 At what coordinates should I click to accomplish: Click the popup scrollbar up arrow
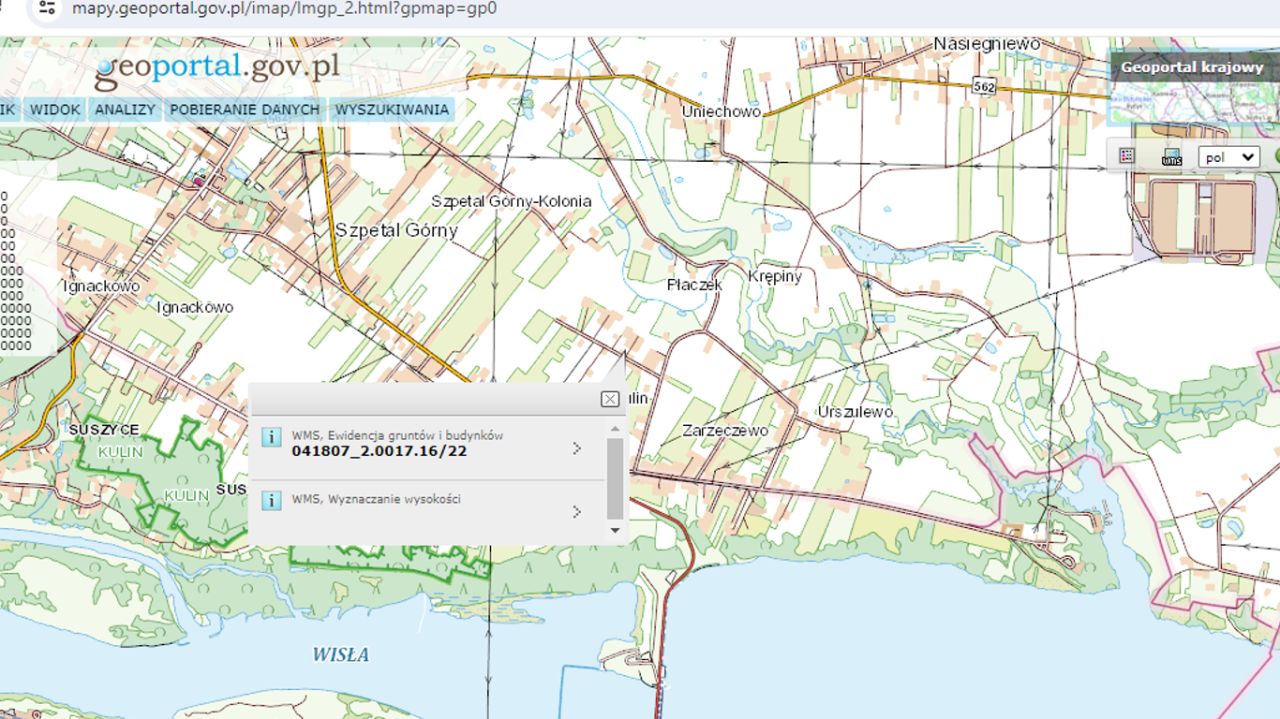[x=615, y=428]
